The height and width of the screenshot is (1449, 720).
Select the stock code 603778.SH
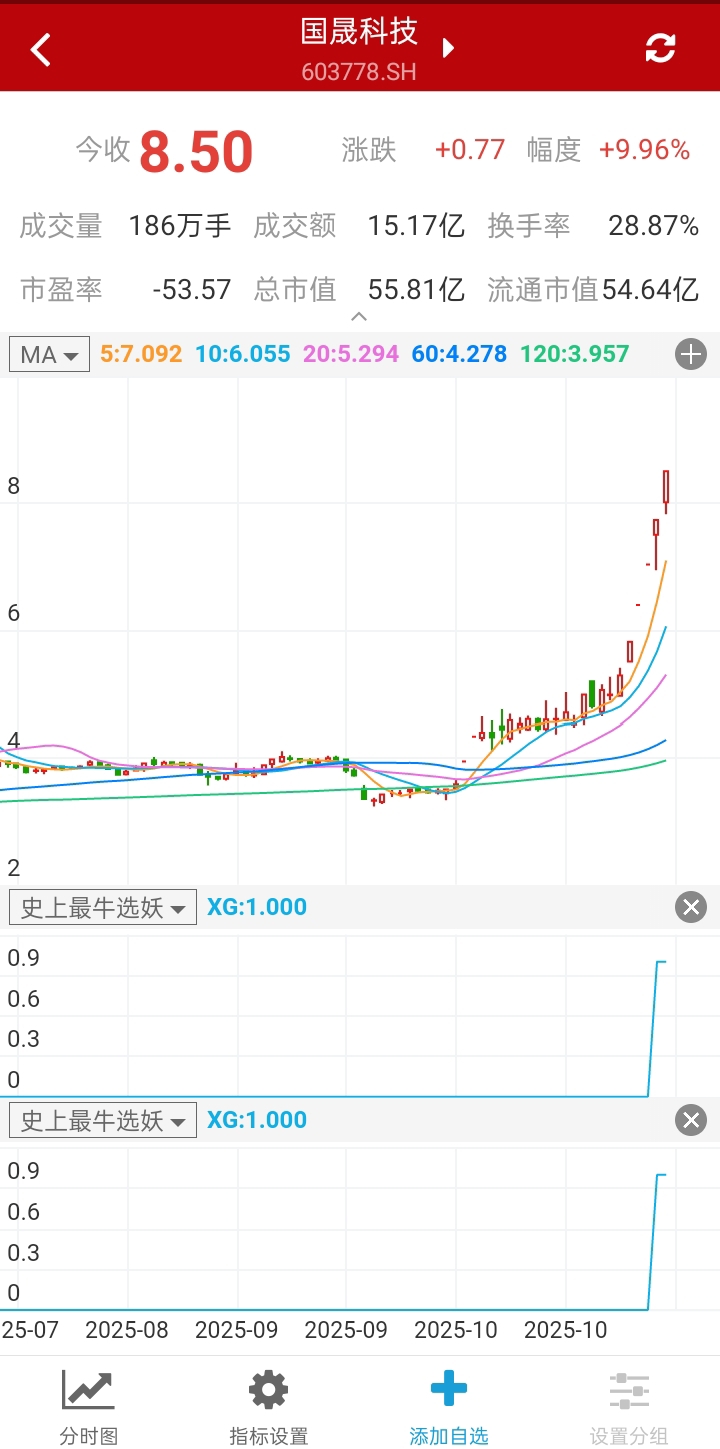359,72
